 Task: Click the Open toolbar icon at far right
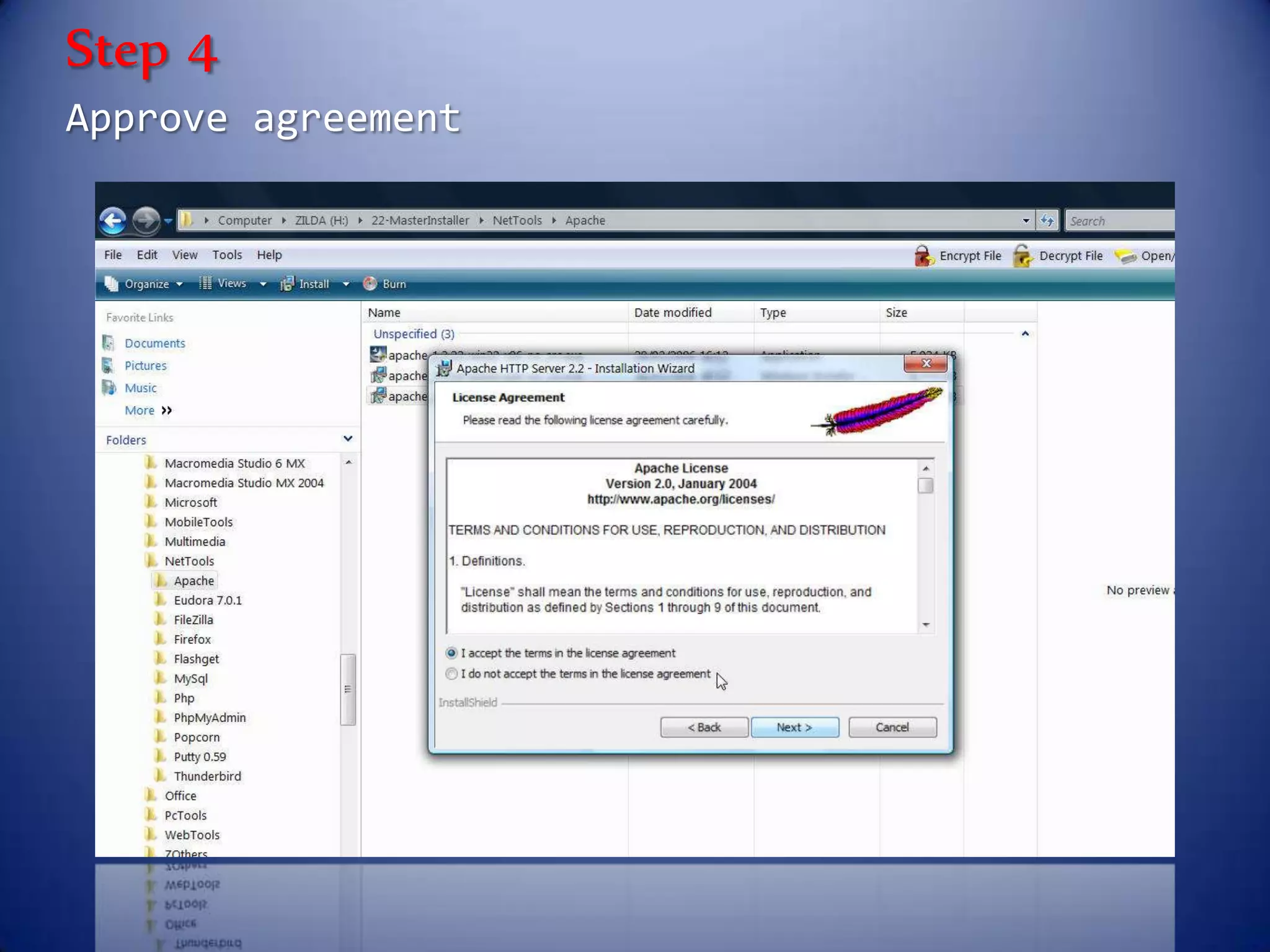click(x=1126, y=256)
